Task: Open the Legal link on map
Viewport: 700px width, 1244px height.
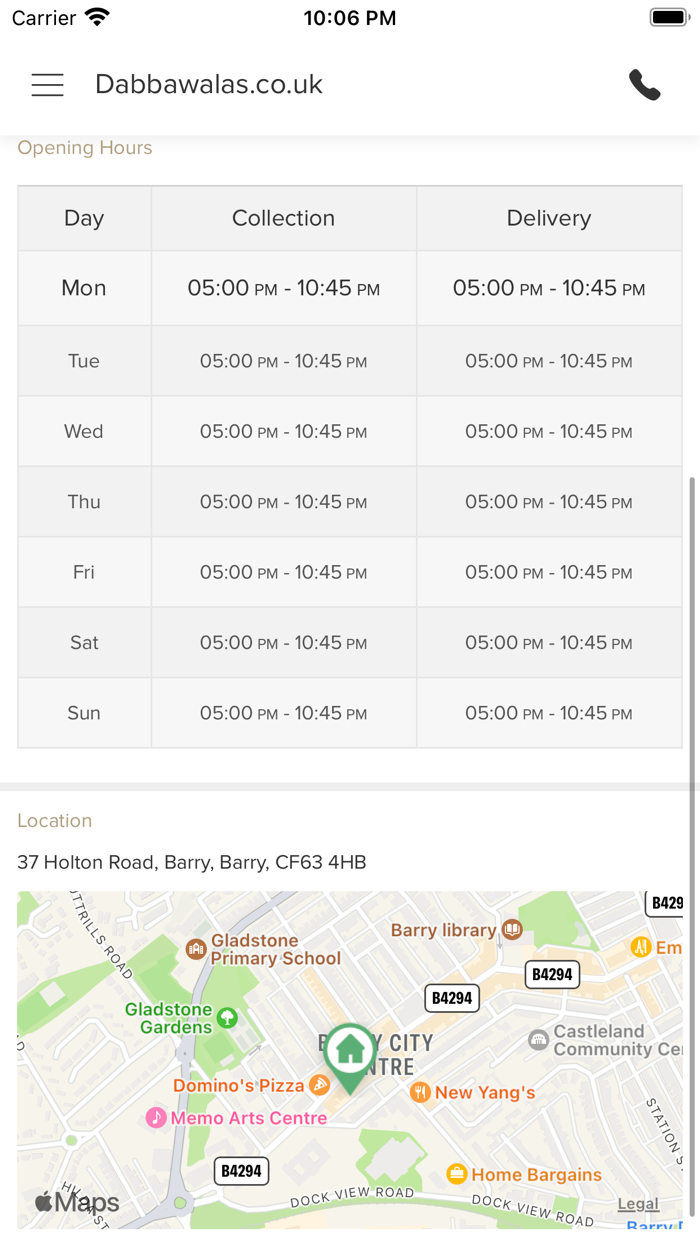Action: [x=638, y=1204]
